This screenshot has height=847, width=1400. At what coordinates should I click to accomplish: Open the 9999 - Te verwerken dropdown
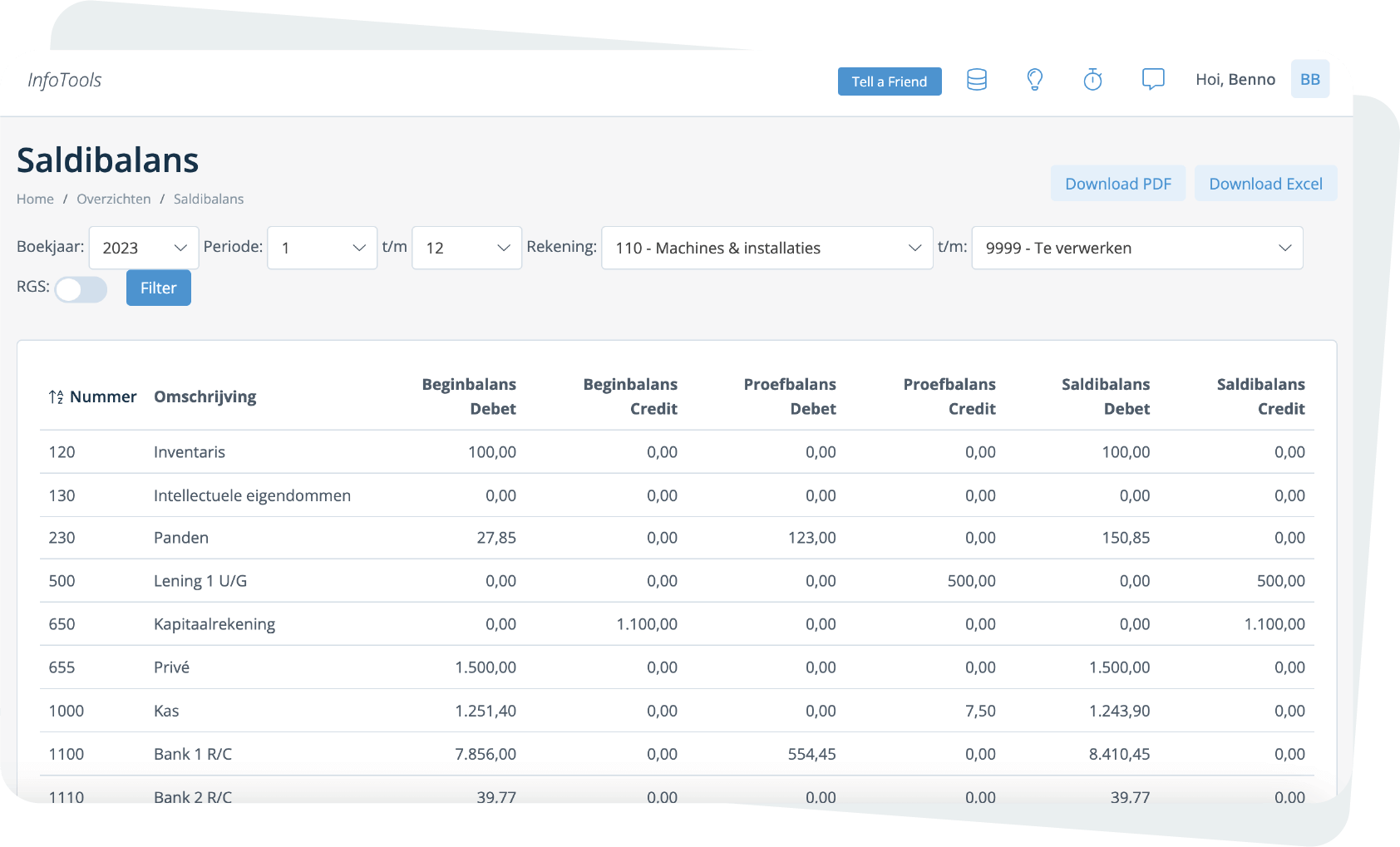tap(1137, 248)
